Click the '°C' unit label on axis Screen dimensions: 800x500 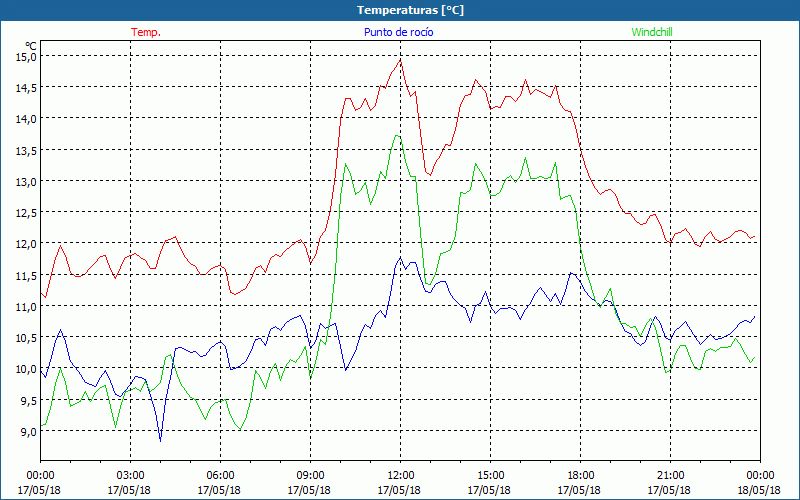(x=31, y=45)
